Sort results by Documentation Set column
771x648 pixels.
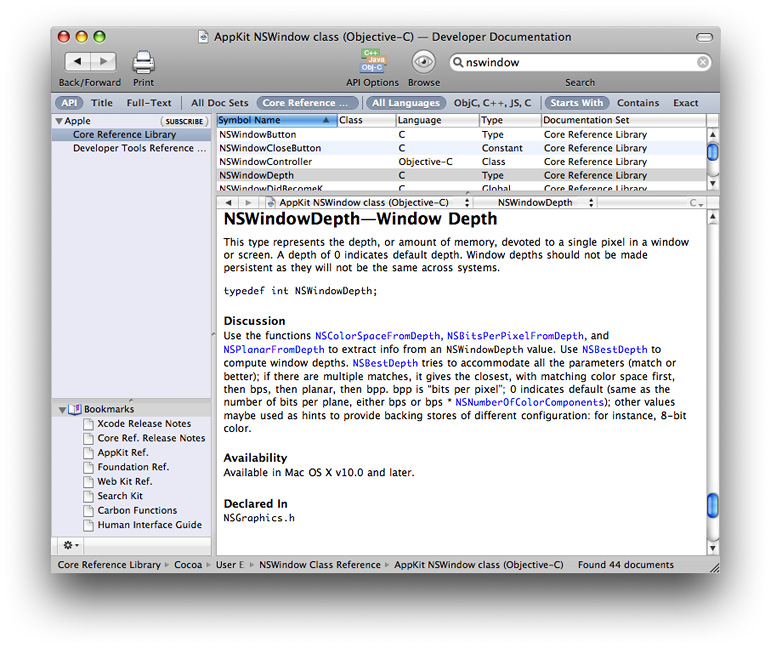pos(623,120)
